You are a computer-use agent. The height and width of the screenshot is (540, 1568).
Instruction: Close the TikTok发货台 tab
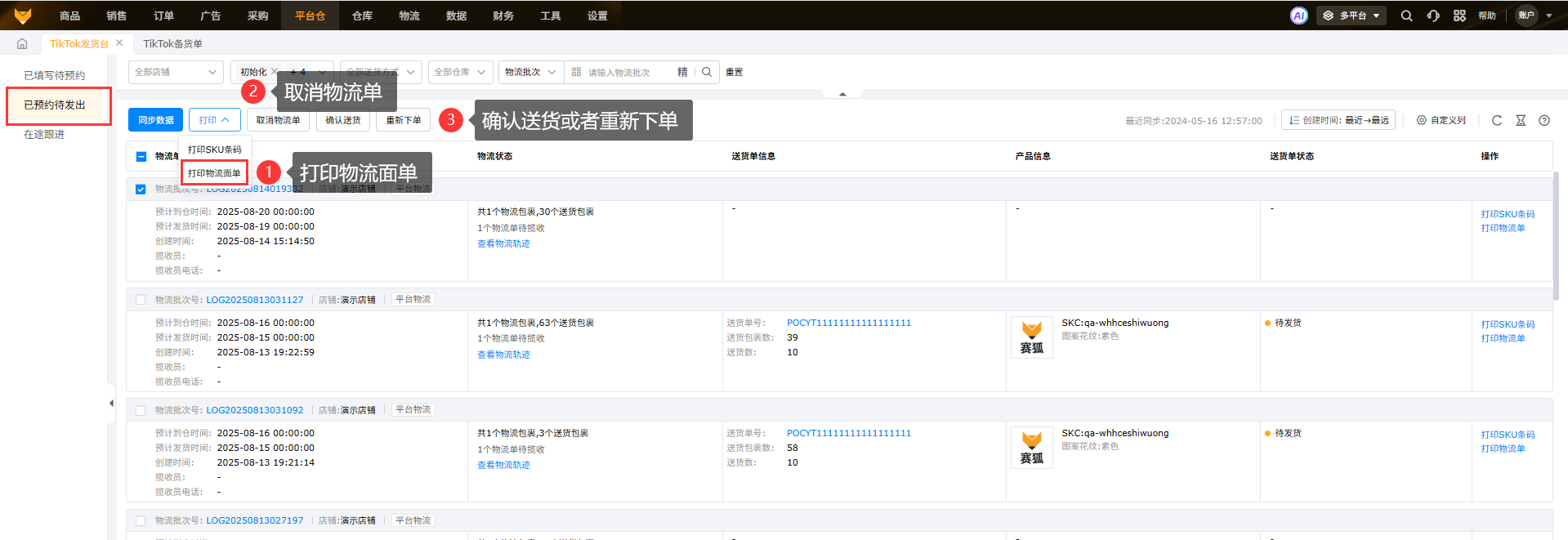click(x=119, y=42)
